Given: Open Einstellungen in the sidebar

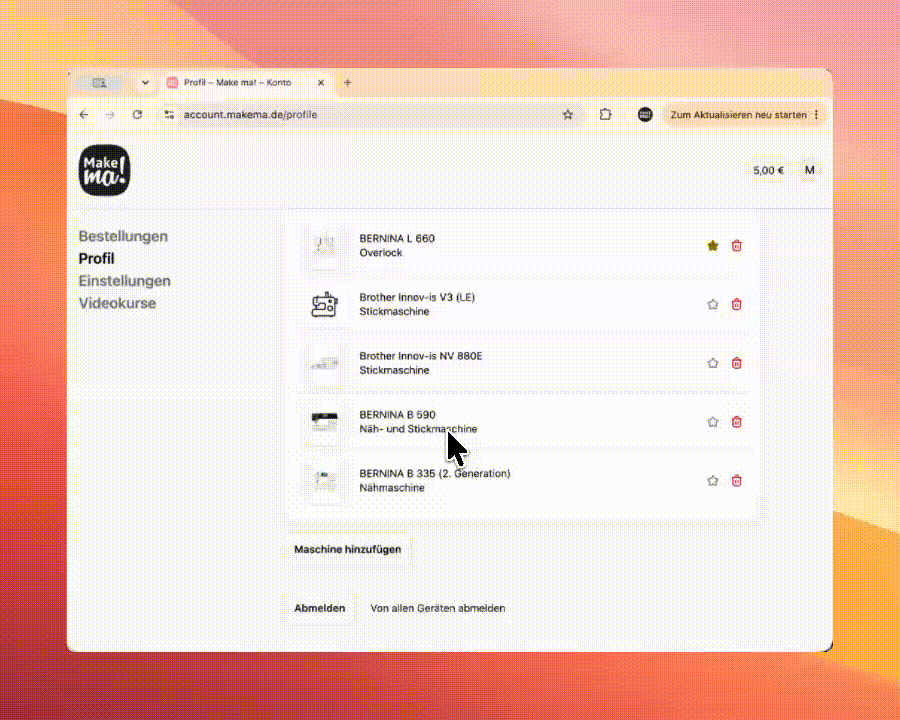Looking at the screenshot, I should pos(125,281).
